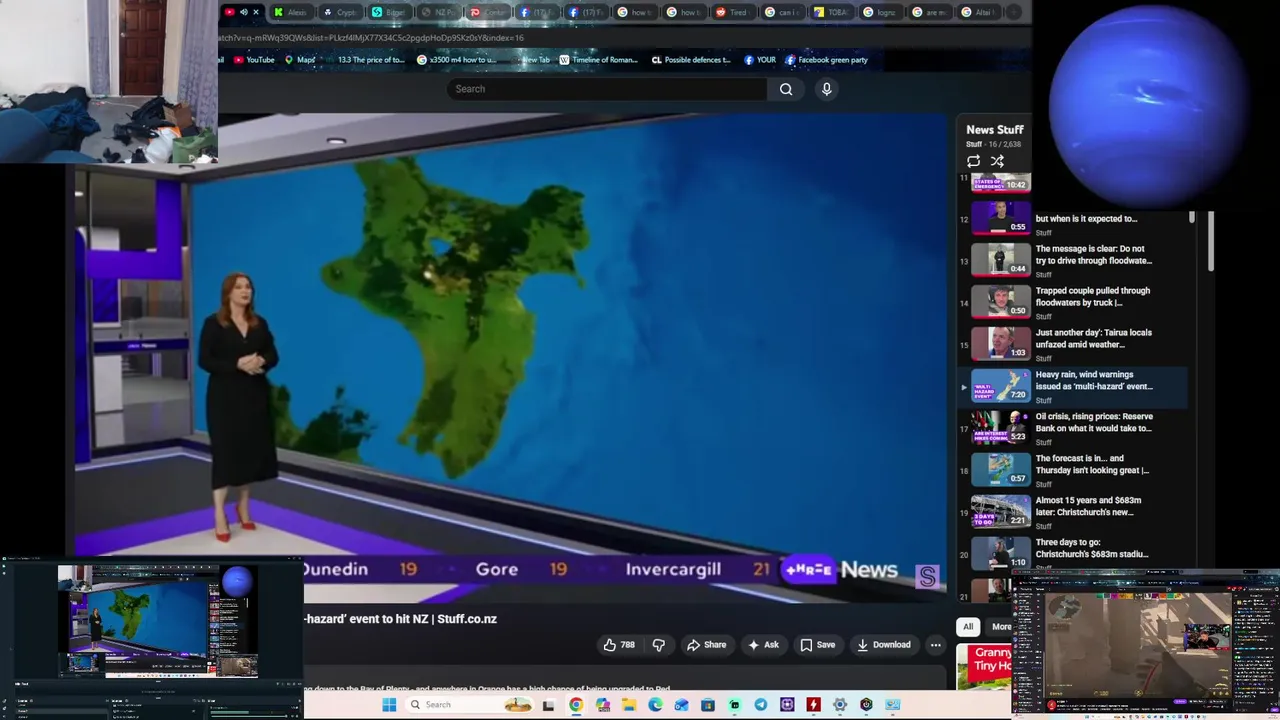
Task: Play 'but when is it expected to' video
Action: [1075, 219]
